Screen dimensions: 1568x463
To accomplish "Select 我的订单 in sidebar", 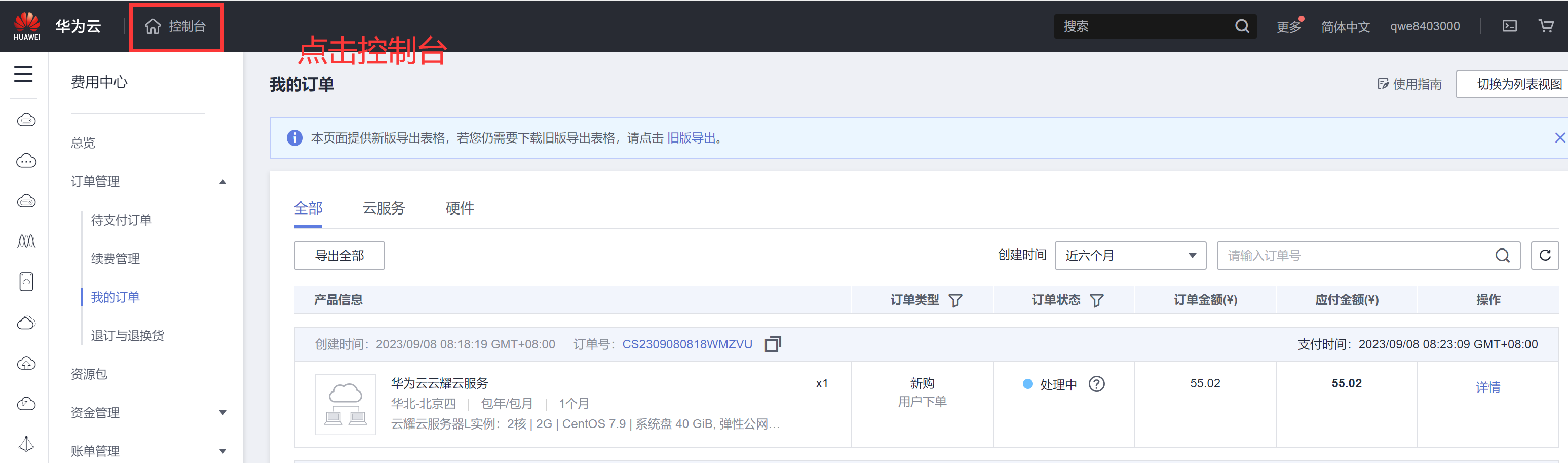I will [115, 297].
